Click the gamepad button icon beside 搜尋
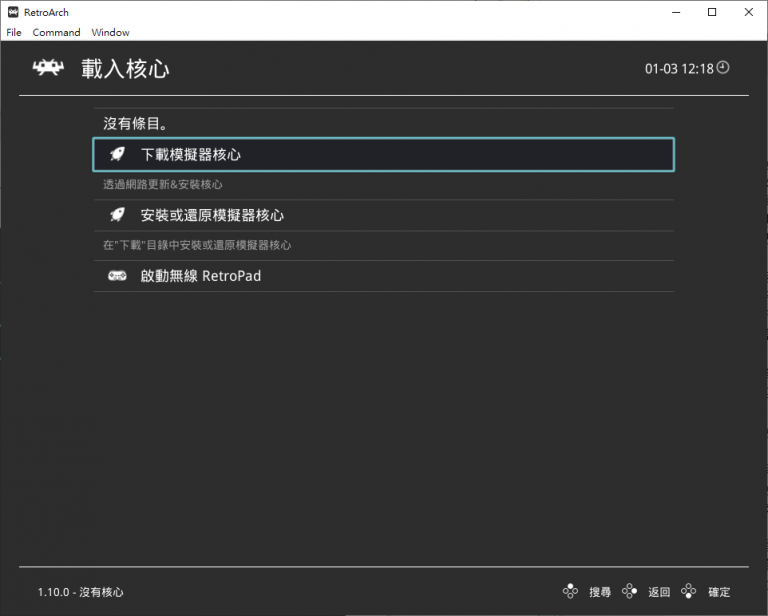This screenshot has height=616, width=768. pos(570,591)
